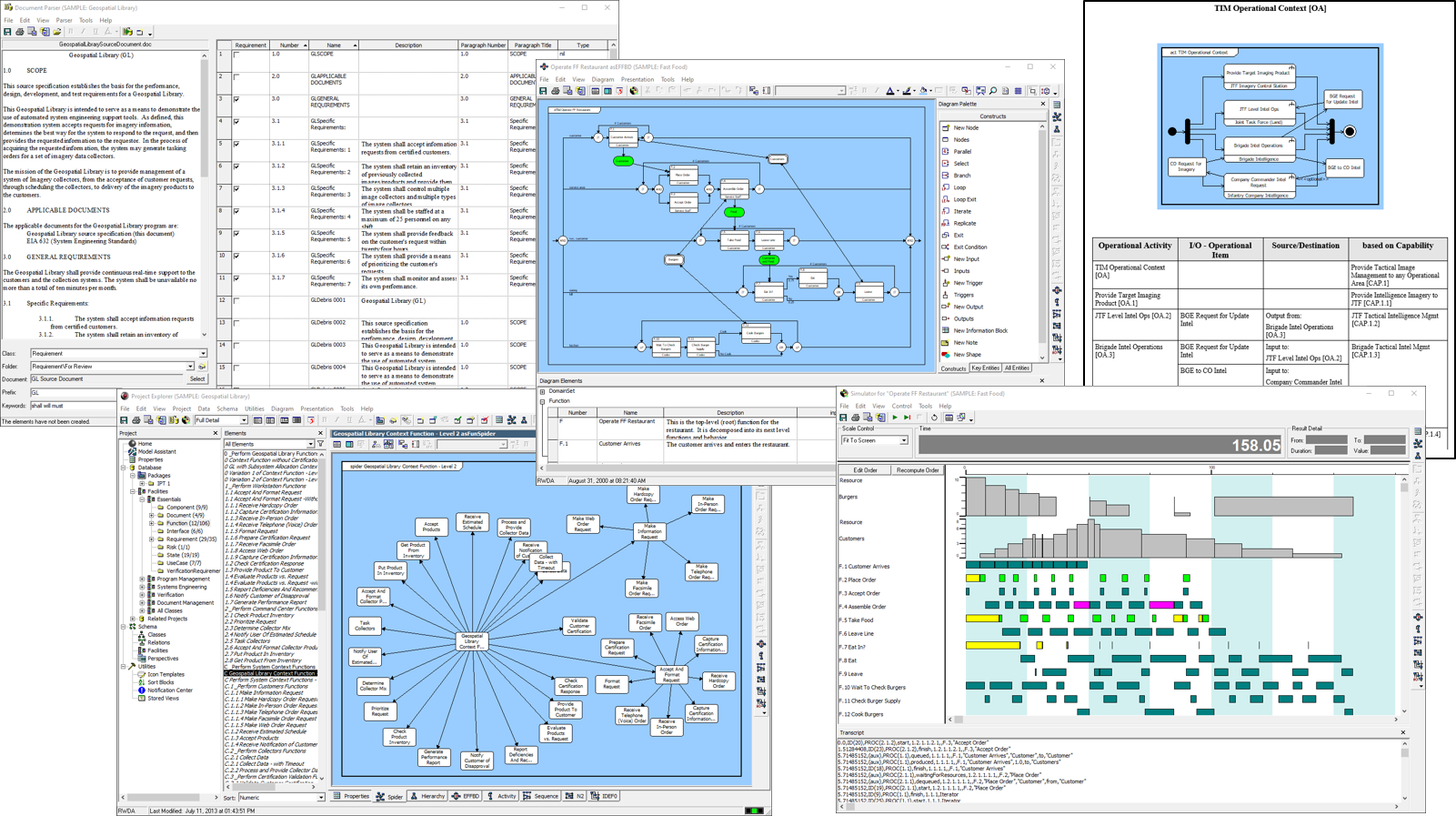Click green Run button in Simulator

895,418
